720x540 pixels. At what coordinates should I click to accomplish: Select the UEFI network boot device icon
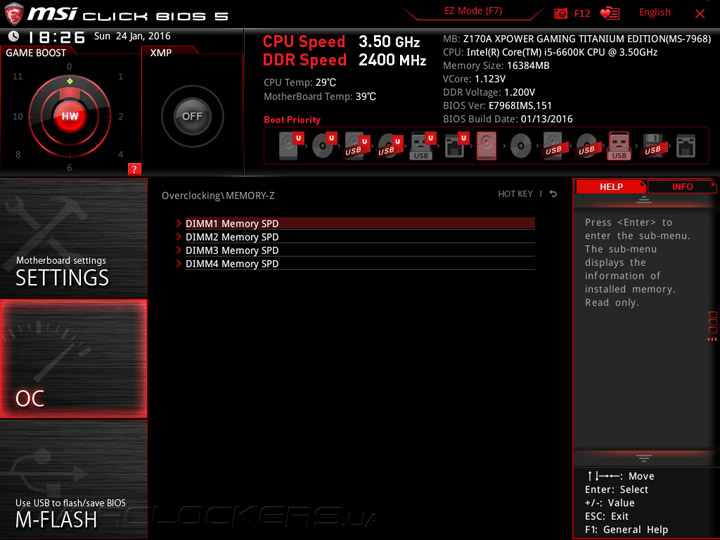(x=456, y=146)
